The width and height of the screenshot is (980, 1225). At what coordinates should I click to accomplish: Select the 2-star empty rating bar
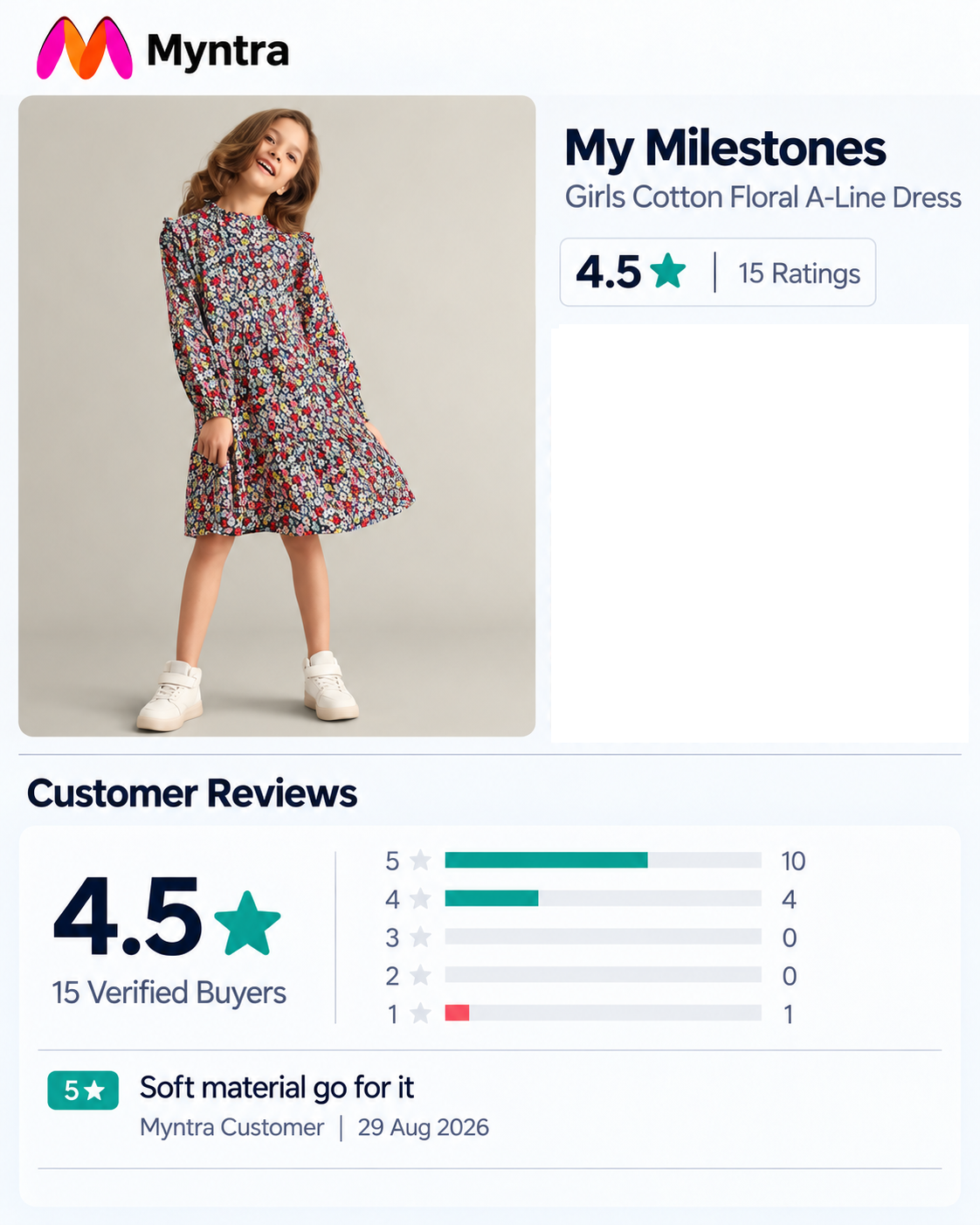604,975
